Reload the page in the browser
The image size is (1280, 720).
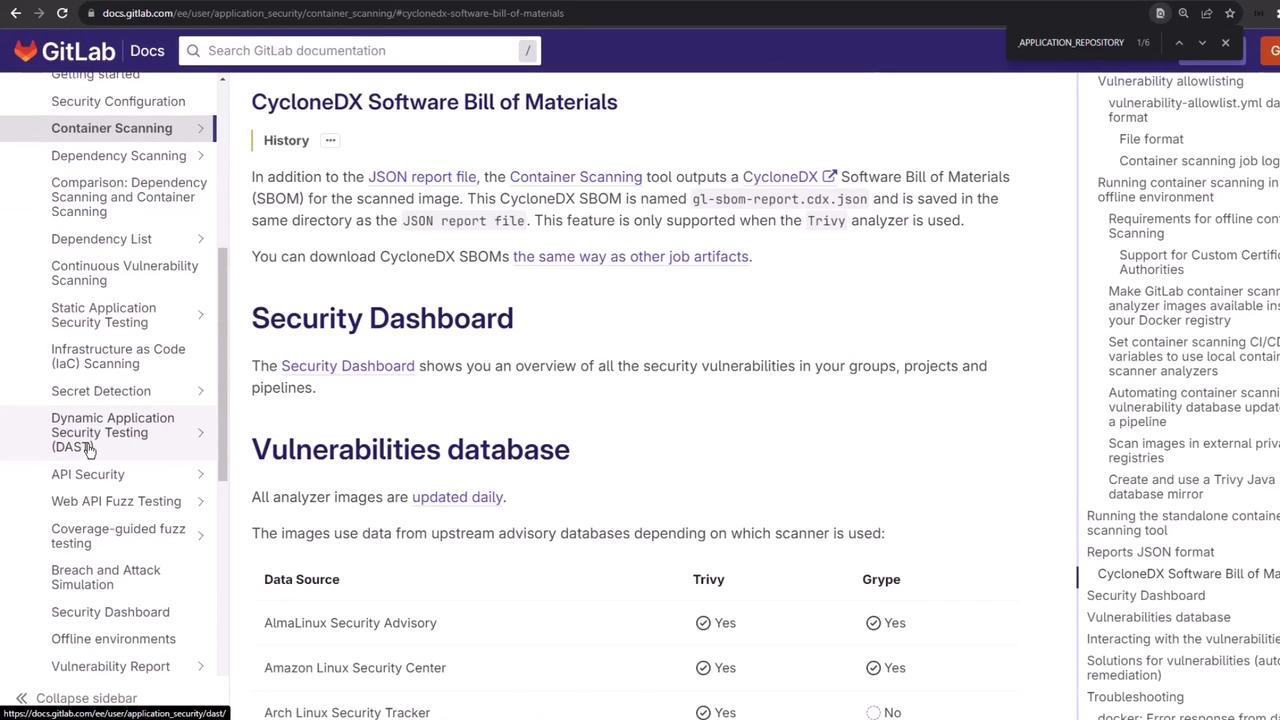pos(62,13)
